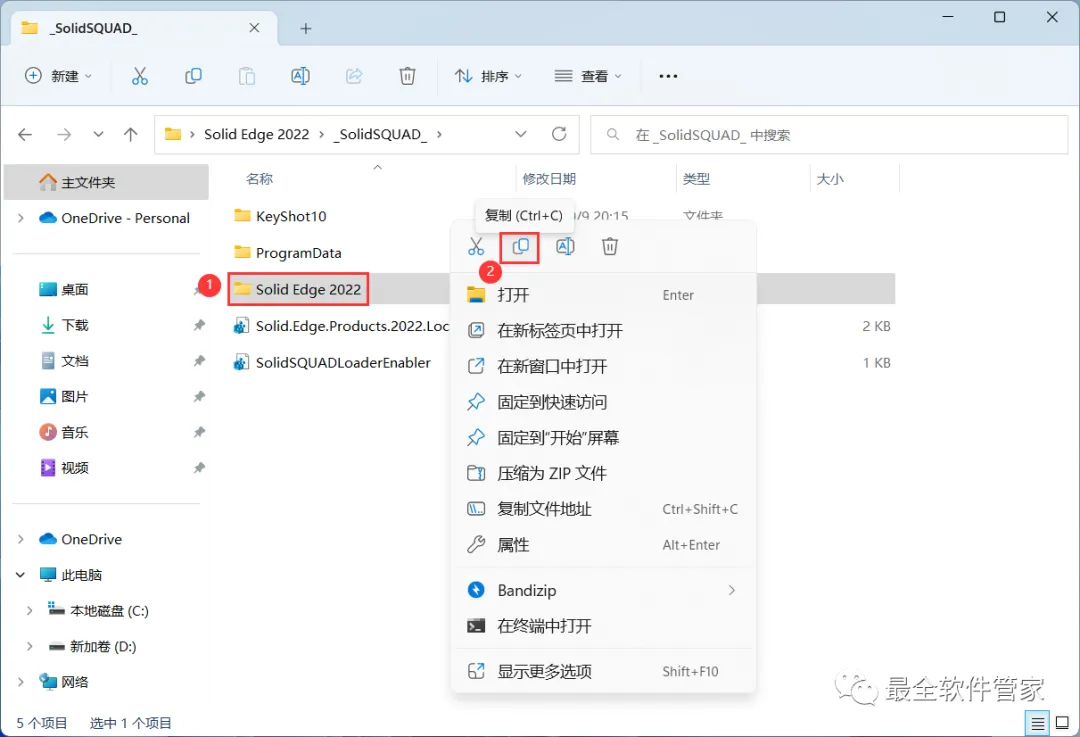Open the 排序 sort dropdown

click(488, 76)
